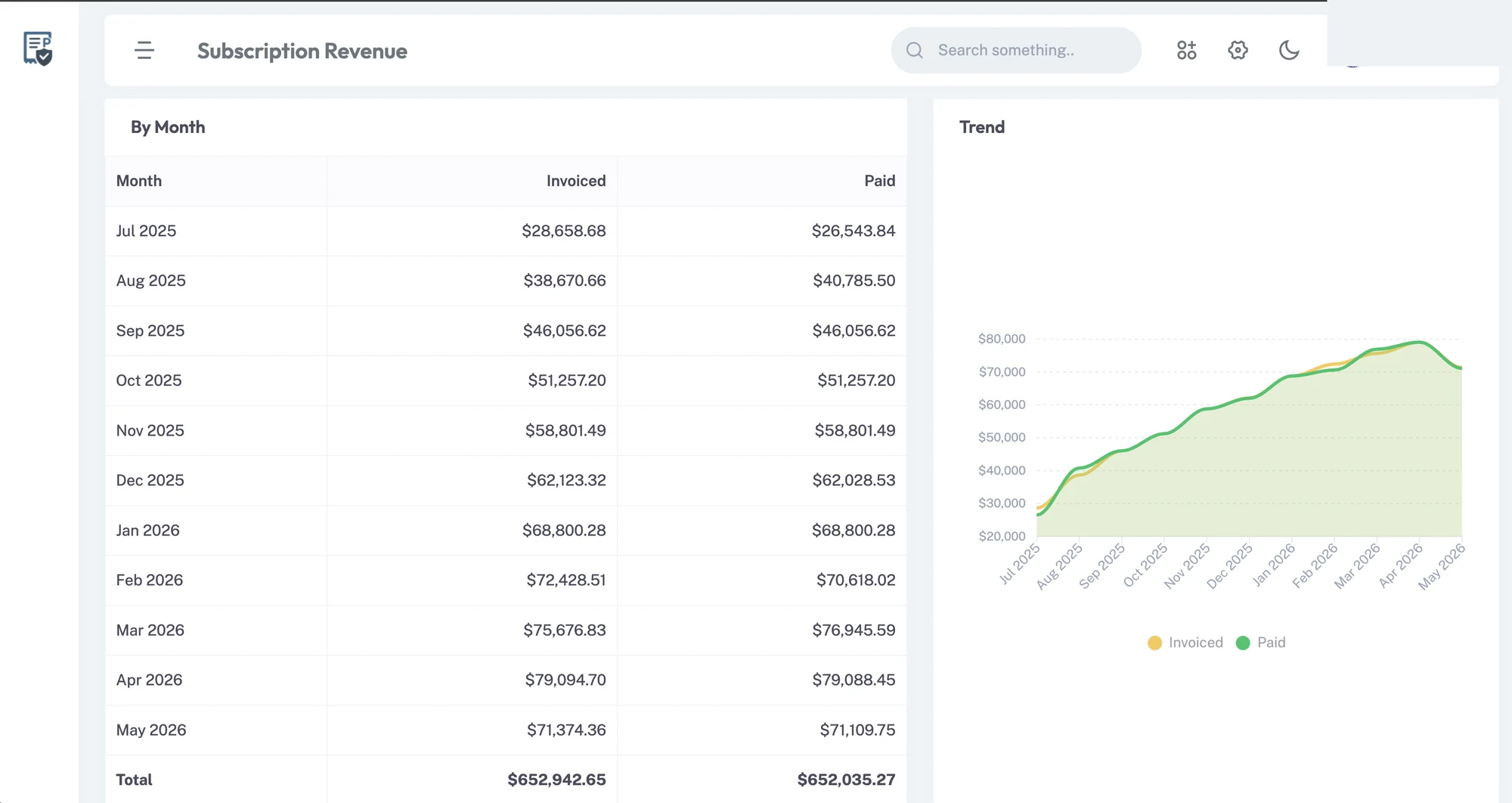Click total invoiced $652,942.65
This screenshot has height=803, width=1512.
556,780
